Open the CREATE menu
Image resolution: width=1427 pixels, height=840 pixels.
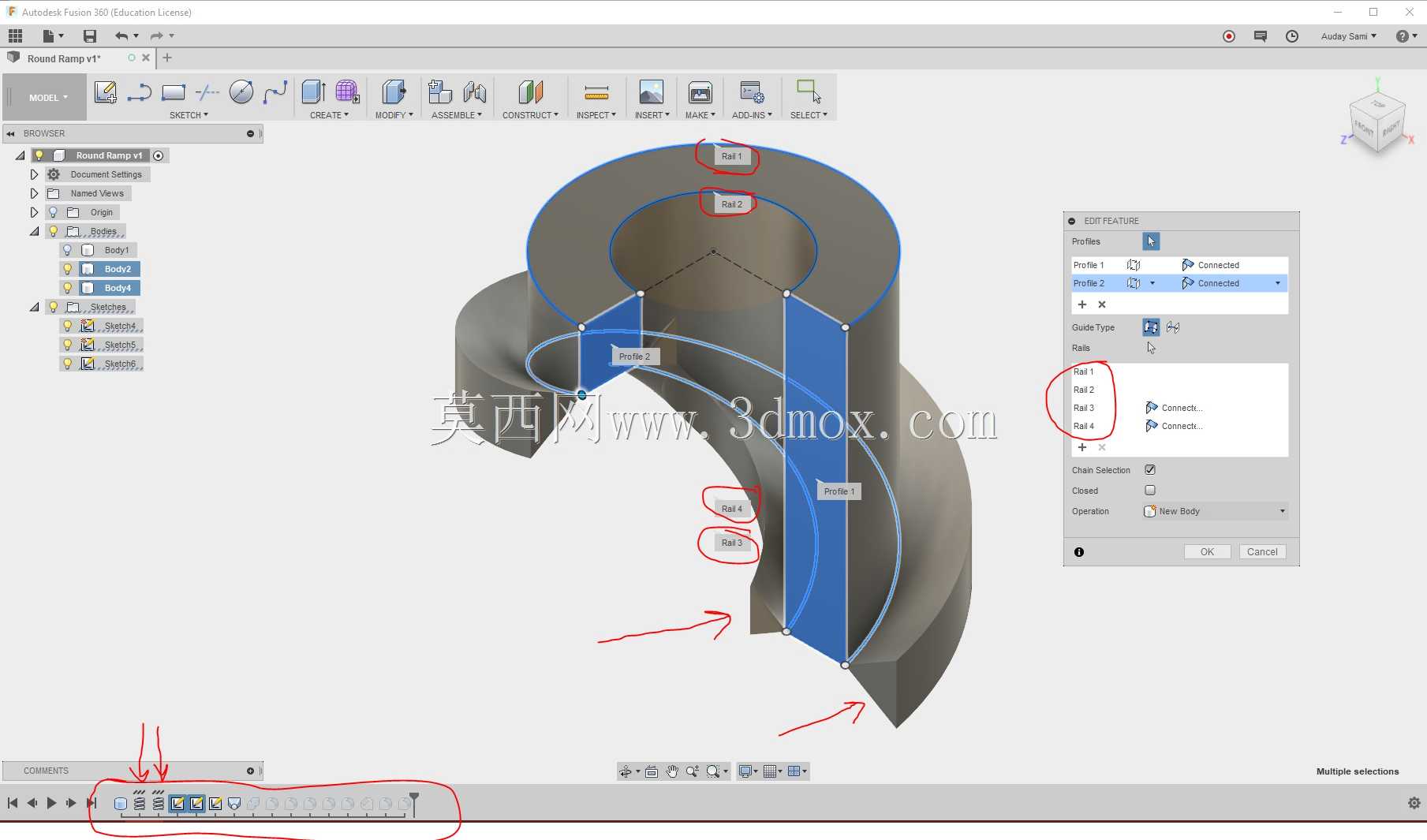pos(329,115)
